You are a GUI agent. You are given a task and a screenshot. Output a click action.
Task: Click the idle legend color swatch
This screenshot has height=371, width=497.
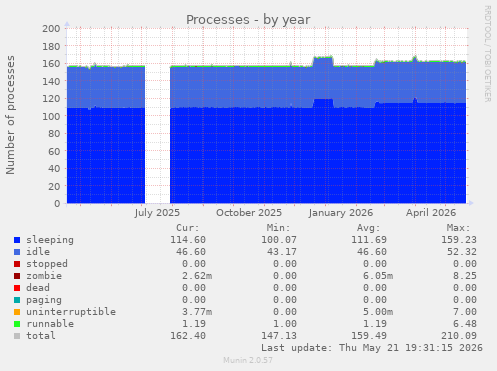[x=17, y=252]
